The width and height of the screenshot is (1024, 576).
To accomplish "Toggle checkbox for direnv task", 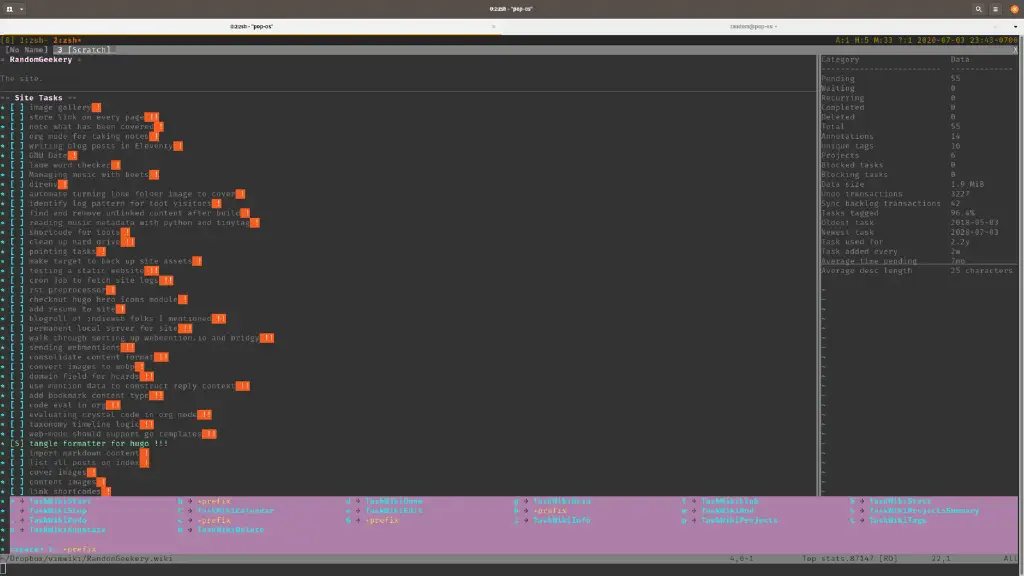I will pyautogui.click(x=17, y=184).
